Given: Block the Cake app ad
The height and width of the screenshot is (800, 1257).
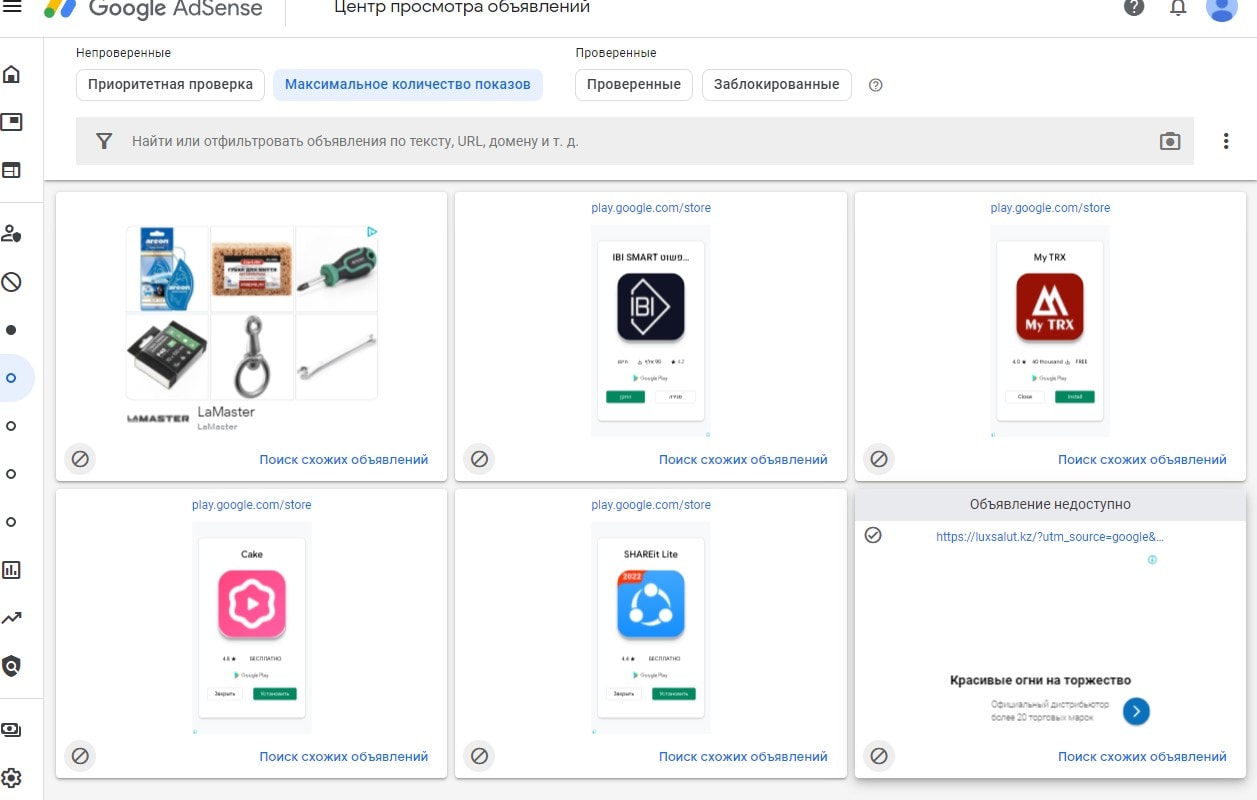Looking at the screenshot, I should pyautogui.click(x=80, y=756).
